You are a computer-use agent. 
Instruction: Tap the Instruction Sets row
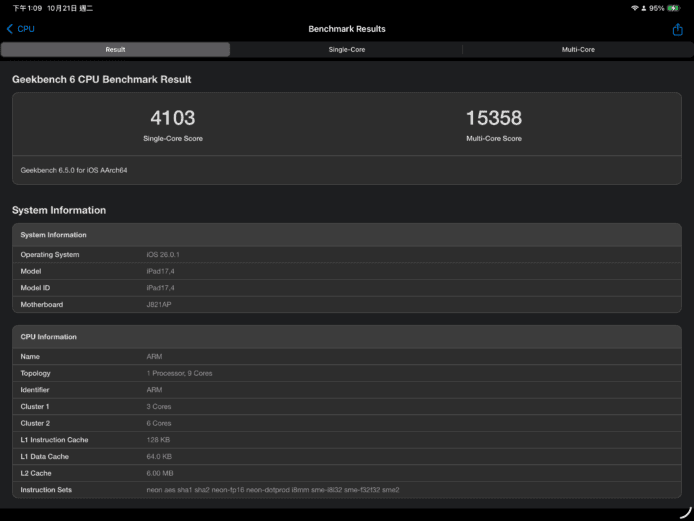(346, 490)
